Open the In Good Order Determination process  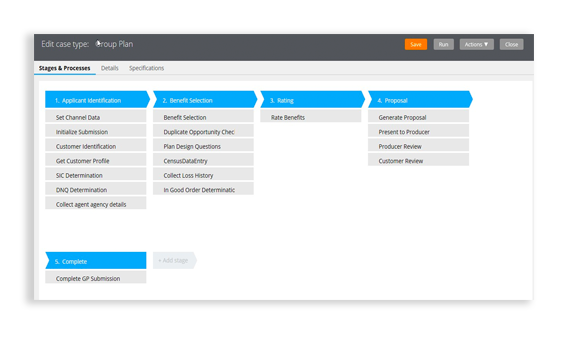tap(203, 189)
